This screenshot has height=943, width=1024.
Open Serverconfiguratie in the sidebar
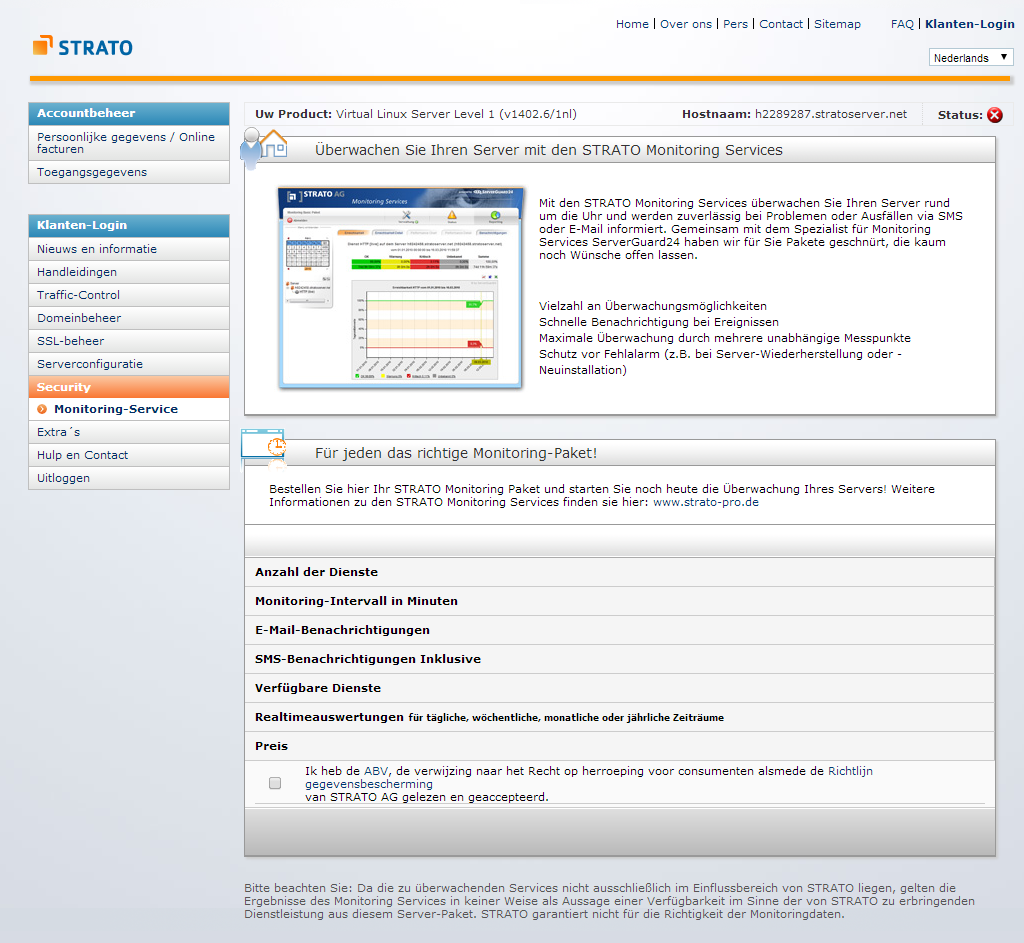(x=90, y=364)
